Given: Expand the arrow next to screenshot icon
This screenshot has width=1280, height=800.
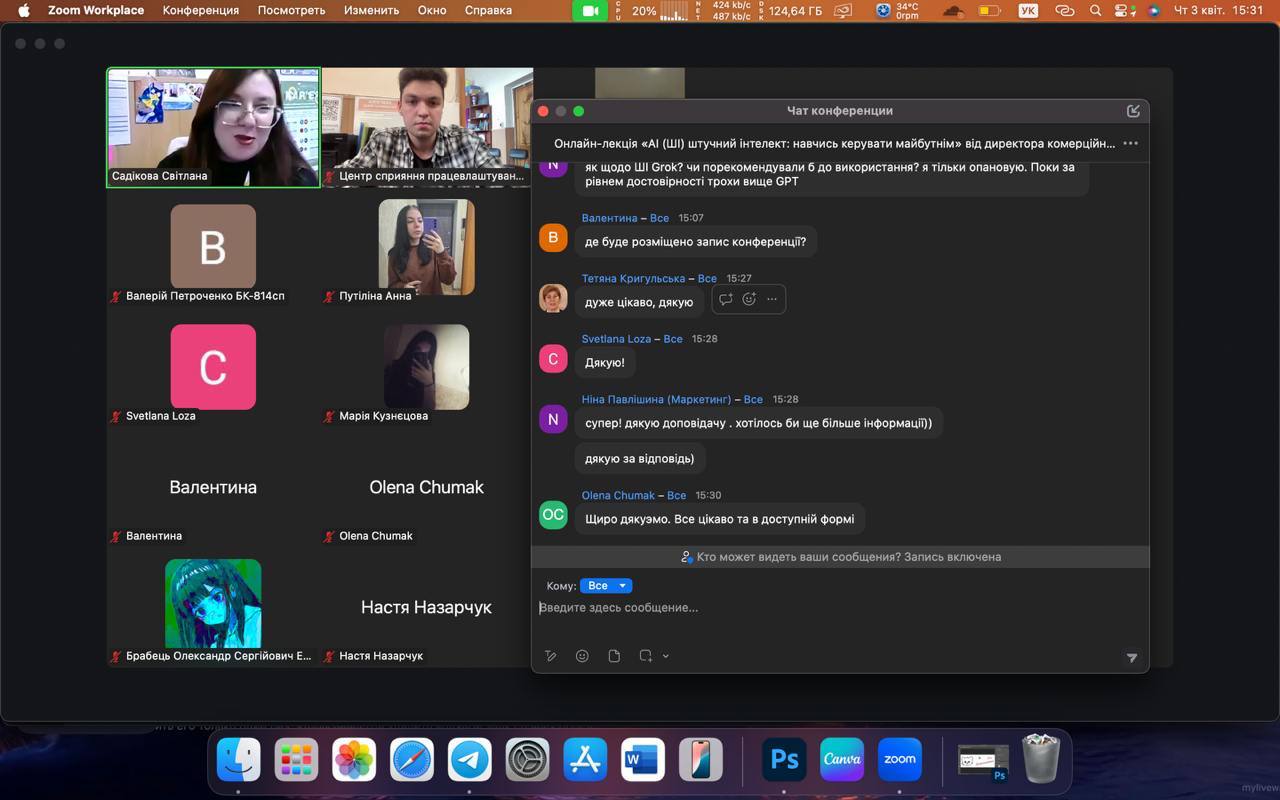Looking at the screenshot, I should click(666, 656).
